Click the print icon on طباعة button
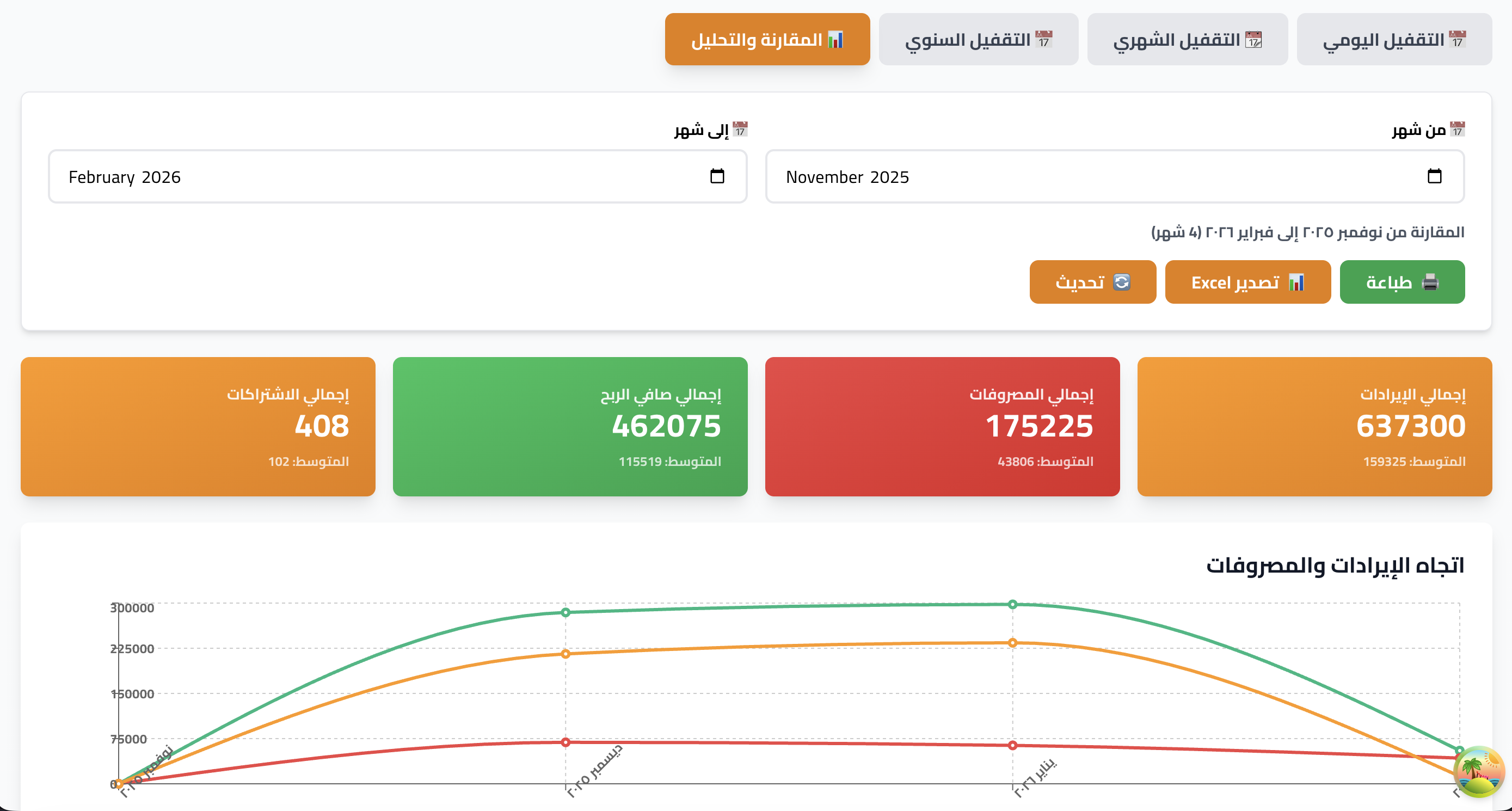This screenshot has height=811, width=1512. click(1430, 282)
